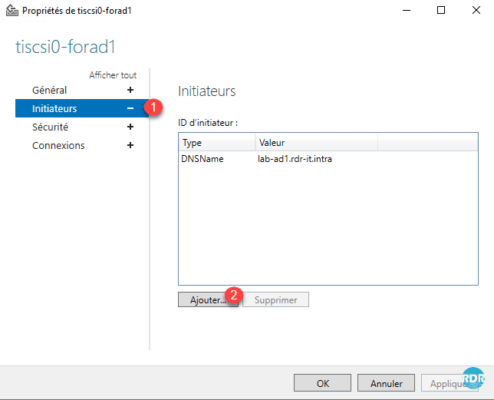Expand the Général section plus sign
The height and width of the screenshot is (400, 494).
130,90
